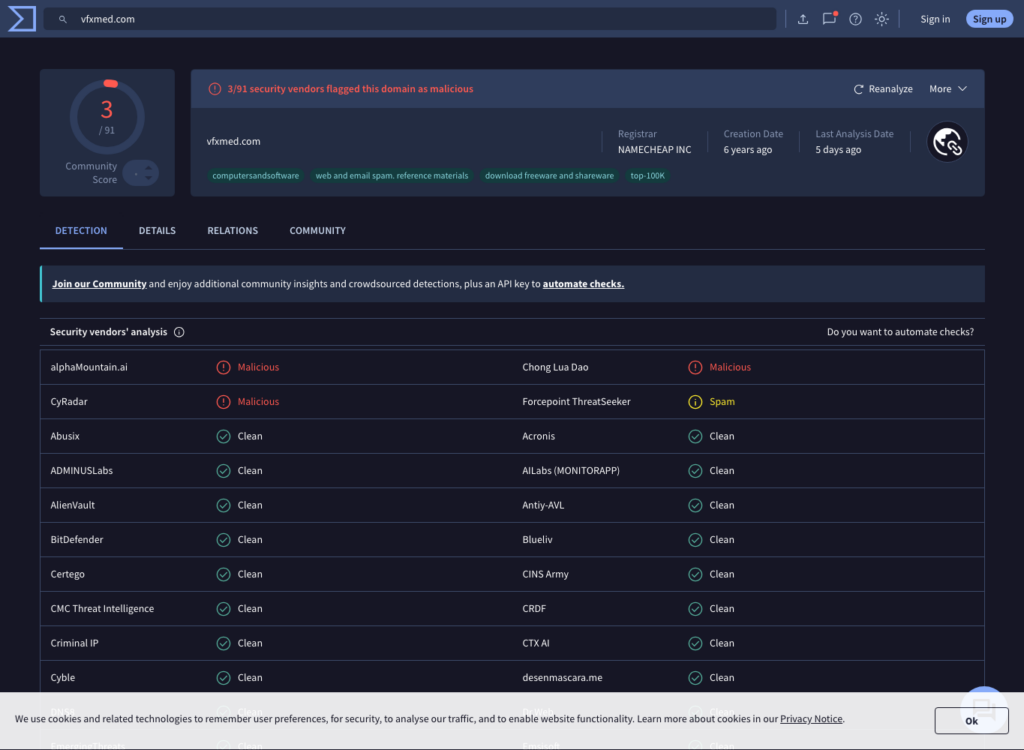
Task: Open the notifications chat icon
Action: tap(829, 19)
